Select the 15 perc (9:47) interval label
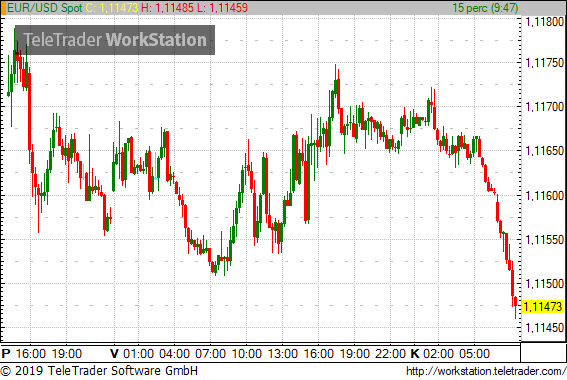 coord(485,8)
